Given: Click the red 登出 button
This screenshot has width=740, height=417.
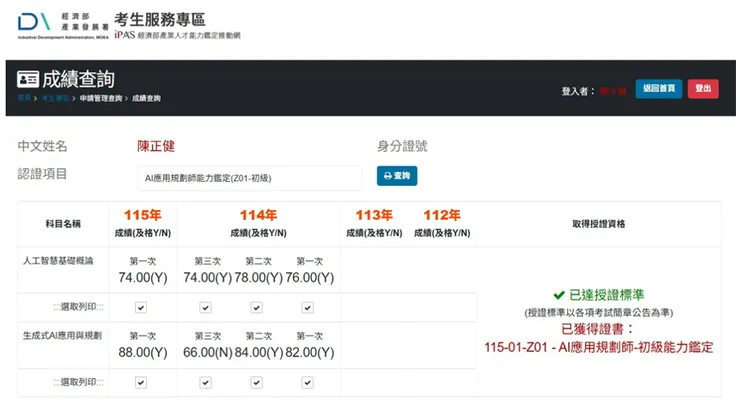Looking at the screenshot, I should point(703,89).
